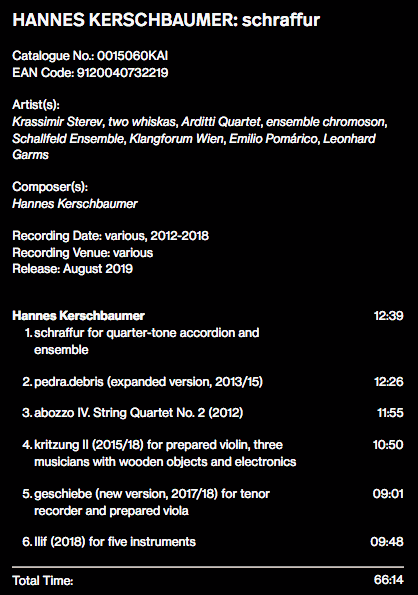Click the album title HANNES KERSCHBAUMER: schraffur
This screenshot has width=418, height=595.
(166, 20)
